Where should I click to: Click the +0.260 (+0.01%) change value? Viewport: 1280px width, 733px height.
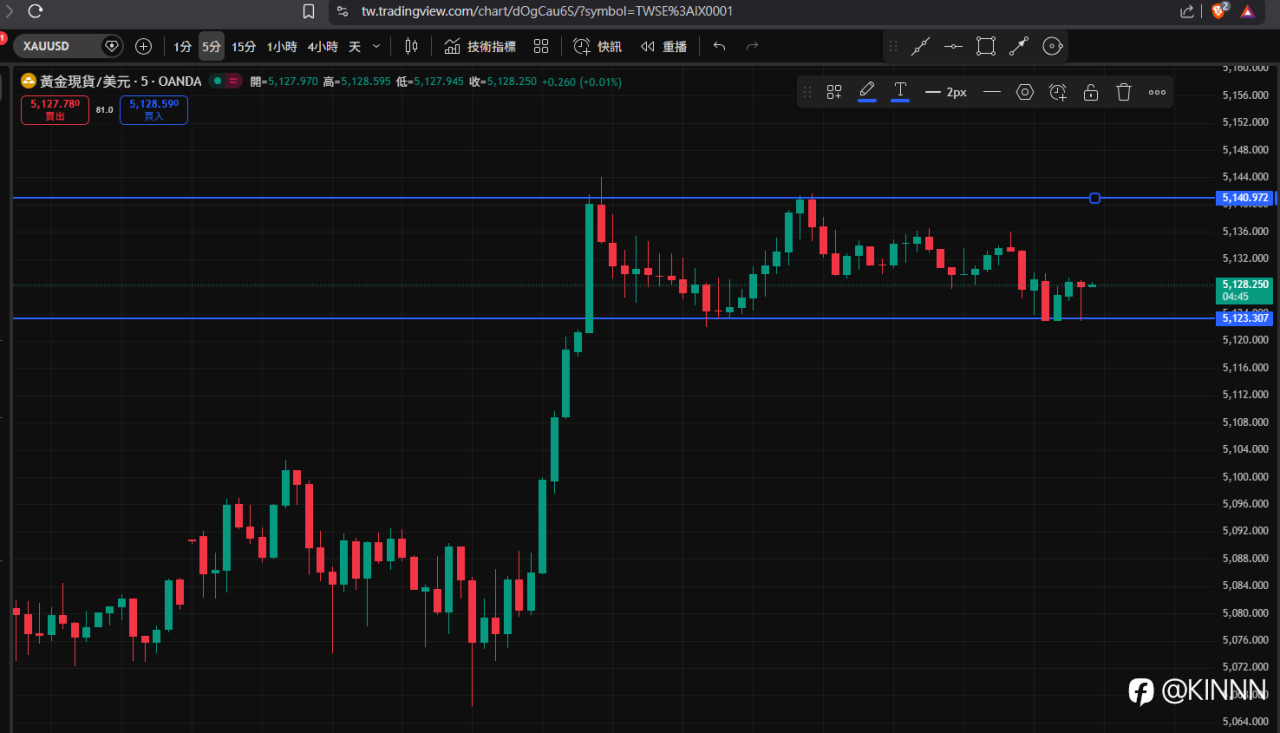(582, 81)
